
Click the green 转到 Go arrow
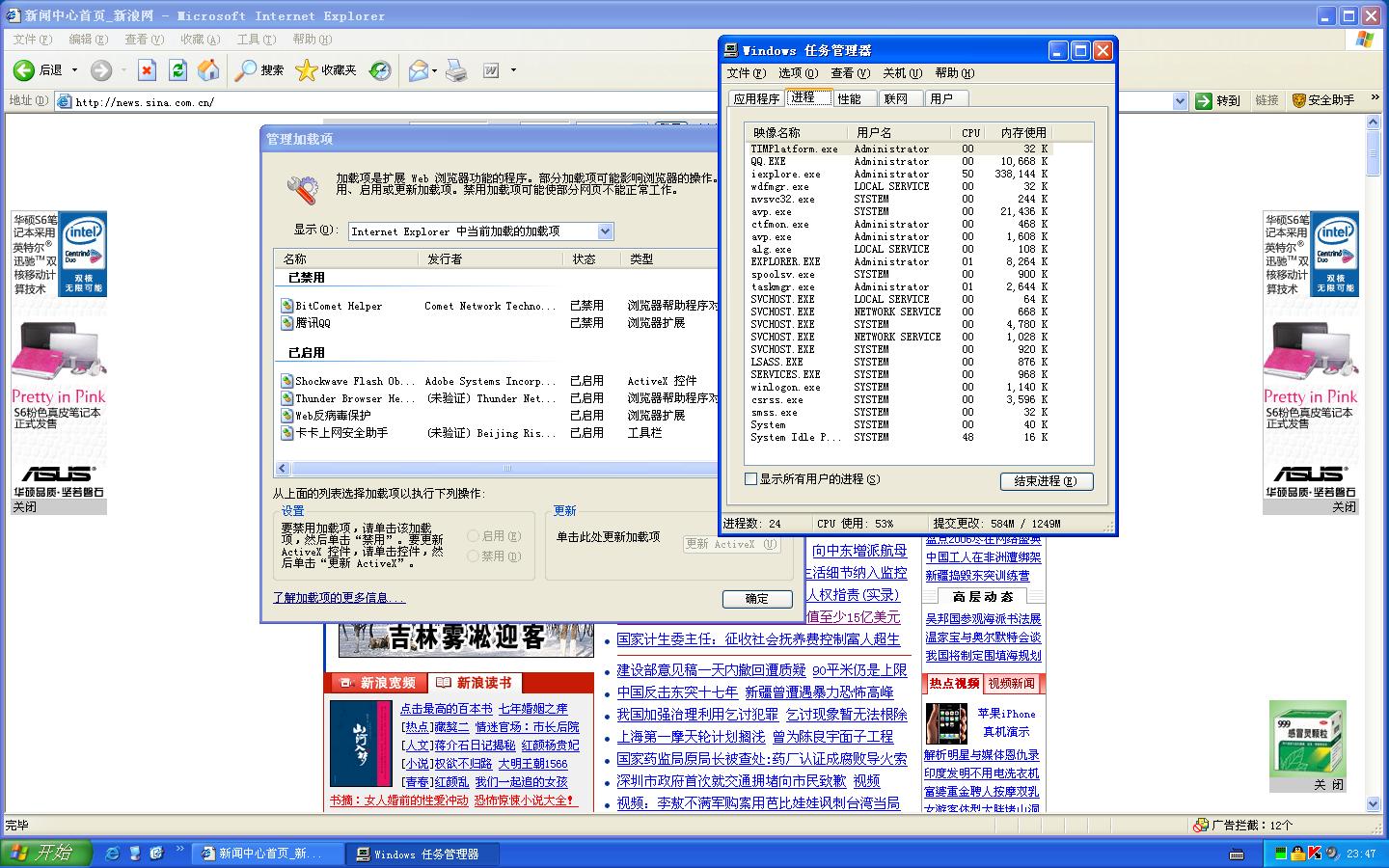1203,100
